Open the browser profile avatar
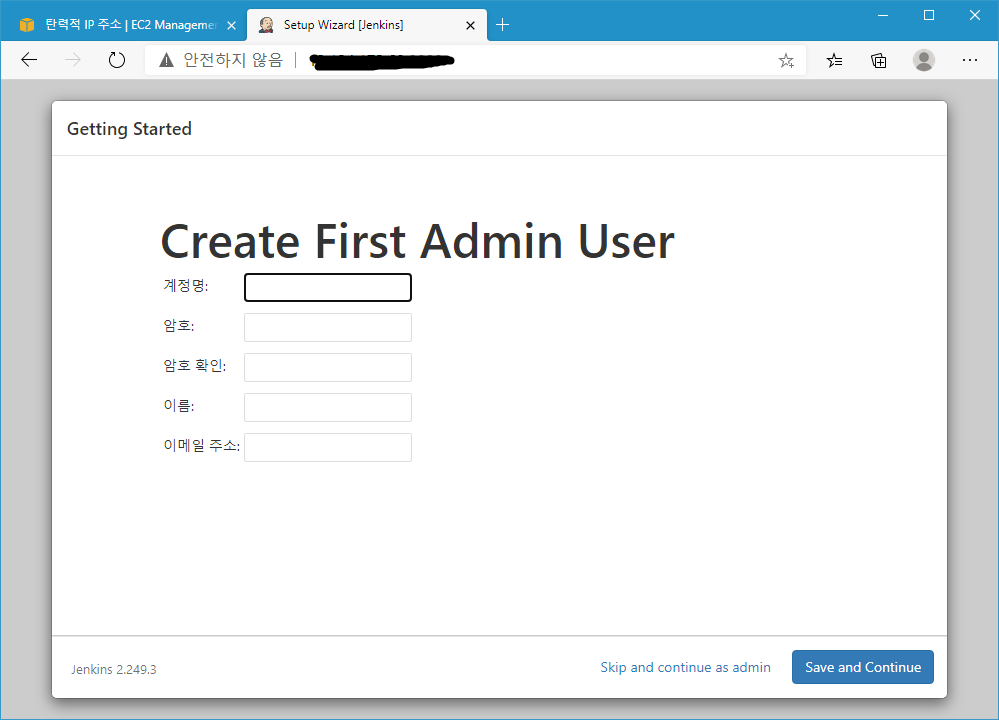 (x=923, y=60)
